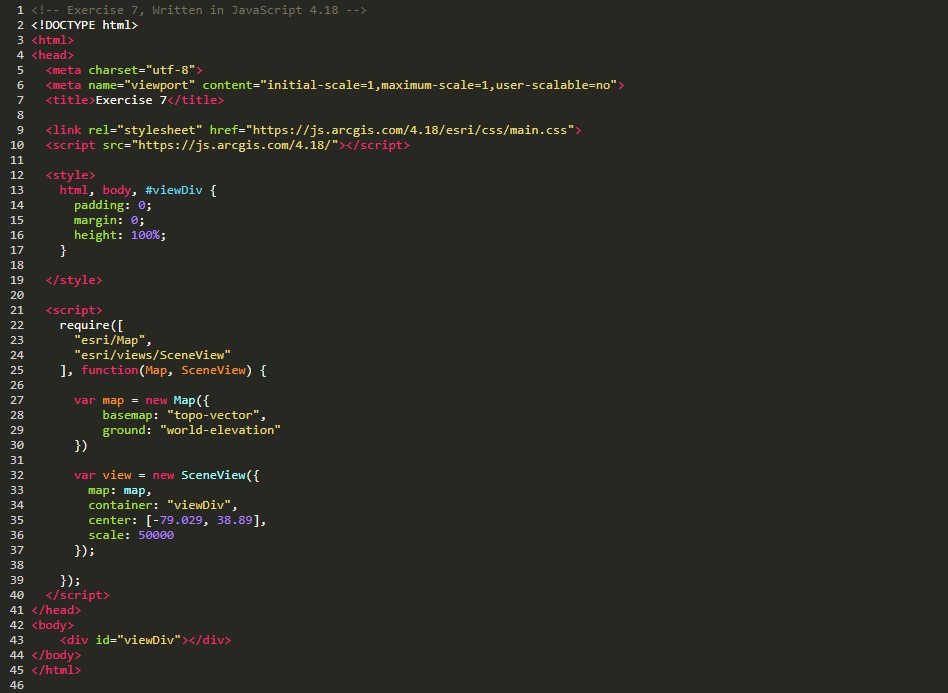Click line number 46 in the gutter
Screen dimensions: 948x693
click(16, 685)
